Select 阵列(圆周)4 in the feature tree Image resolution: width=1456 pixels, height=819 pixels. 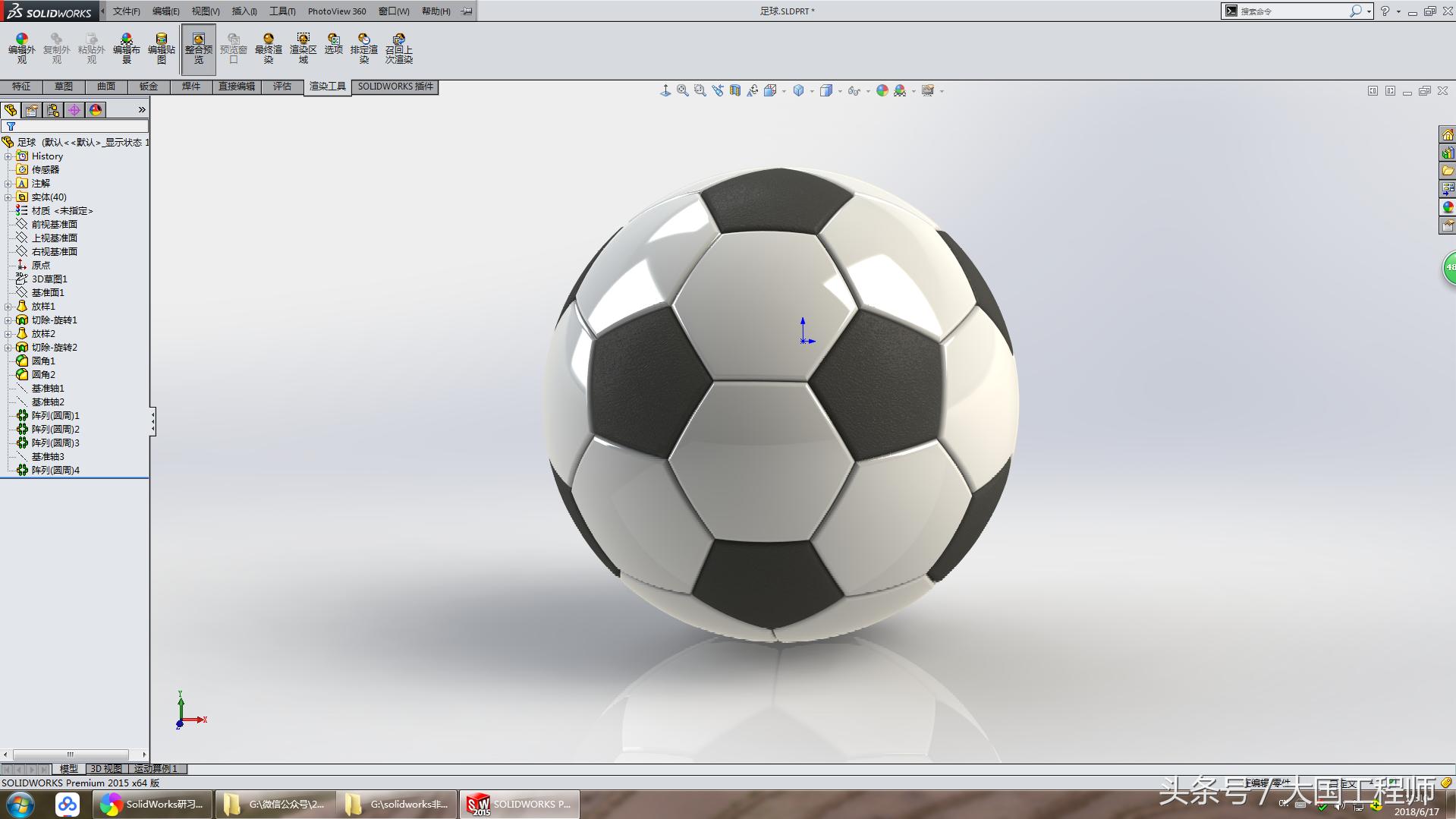tap(55, 470)
